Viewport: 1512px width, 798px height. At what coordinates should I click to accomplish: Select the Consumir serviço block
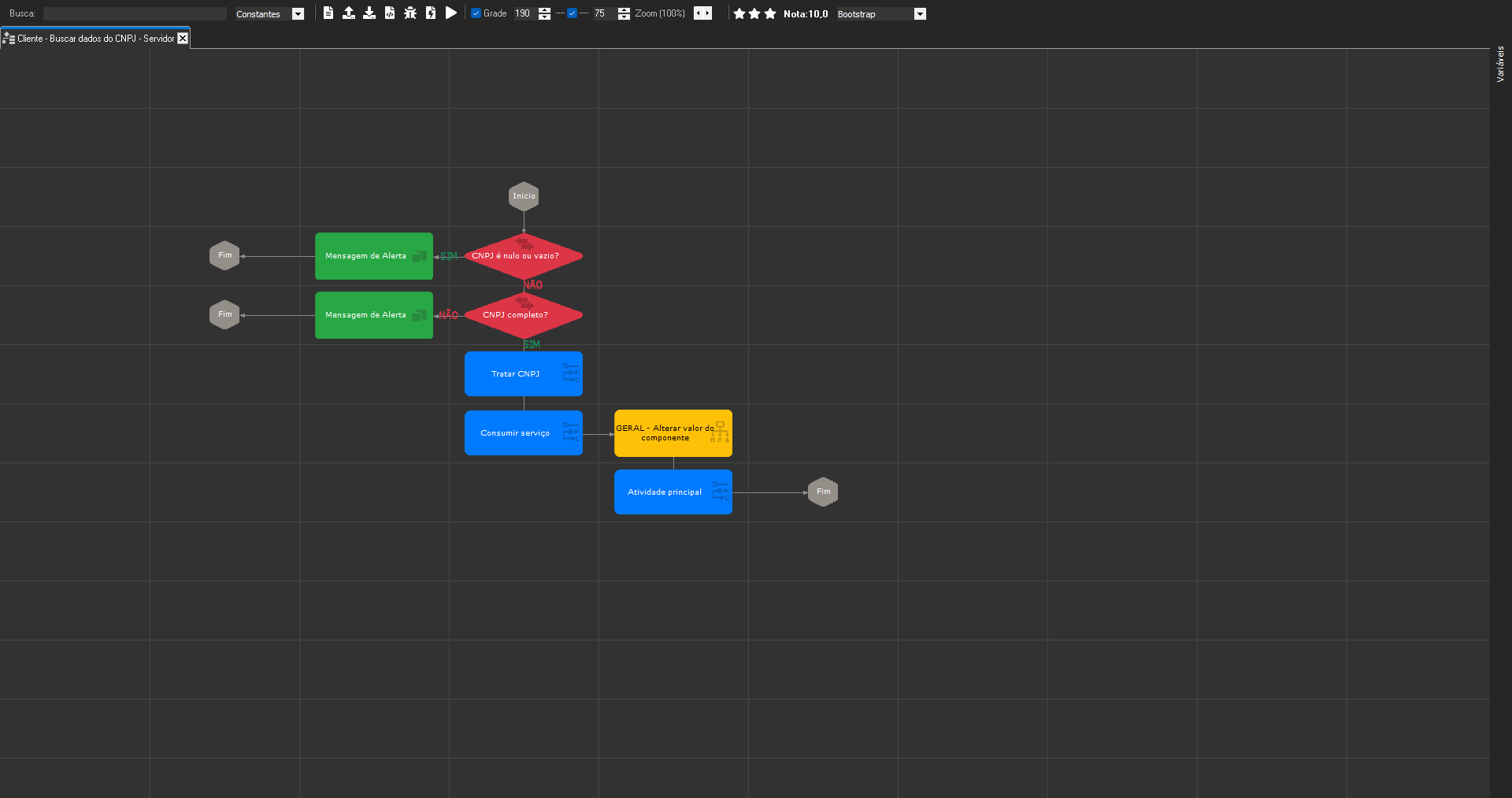pyautogui.click(x=524, y=432)
